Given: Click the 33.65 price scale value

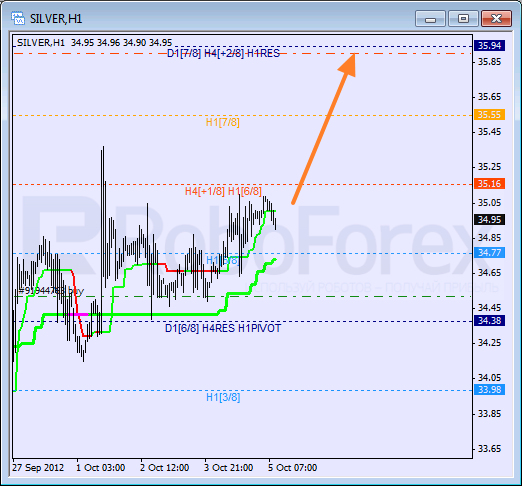Looking at the screenshot, I should pyautogui.click(x=489, y=449).
